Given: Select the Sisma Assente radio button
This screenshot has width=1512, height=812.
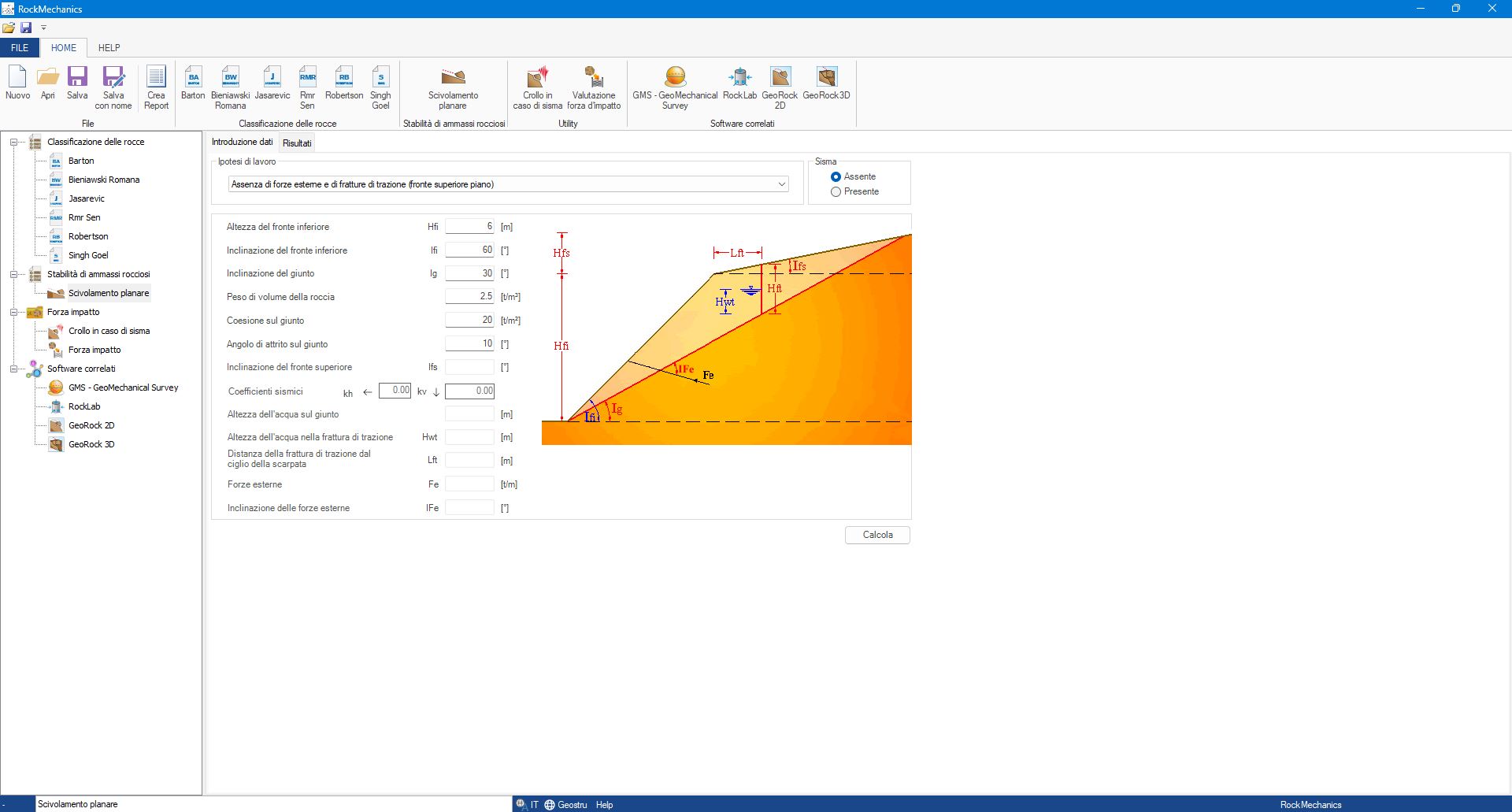Looking at the screenshot, I should (x=836, y=177).
